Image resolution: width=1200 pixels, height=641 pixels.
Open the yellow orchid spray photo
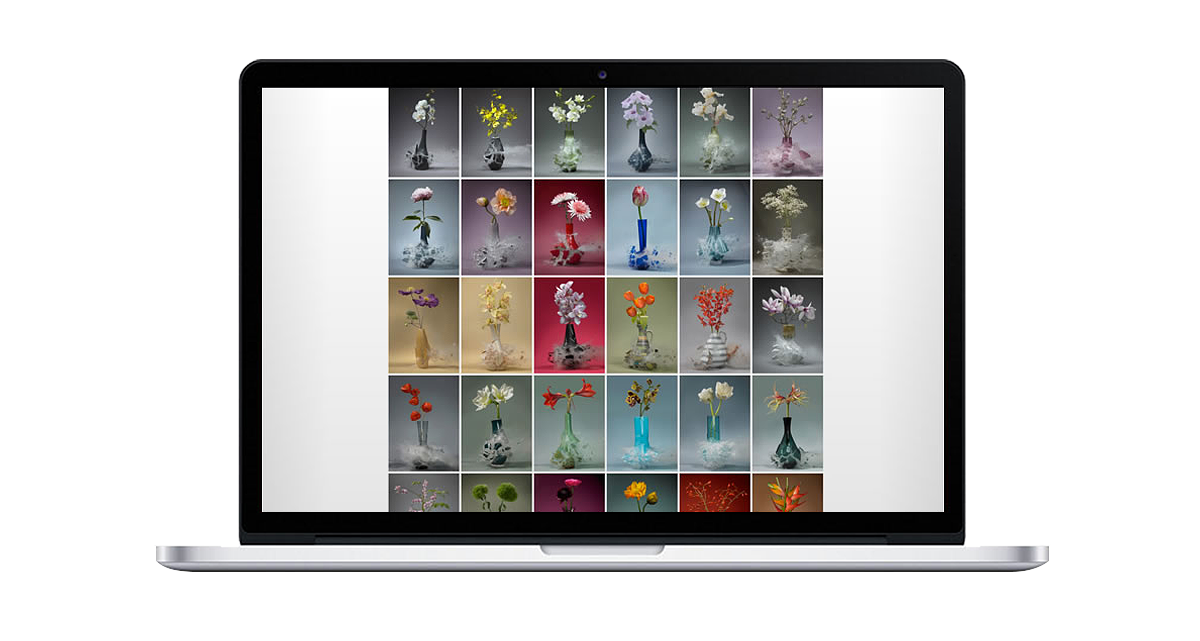[x=496, y=132]
